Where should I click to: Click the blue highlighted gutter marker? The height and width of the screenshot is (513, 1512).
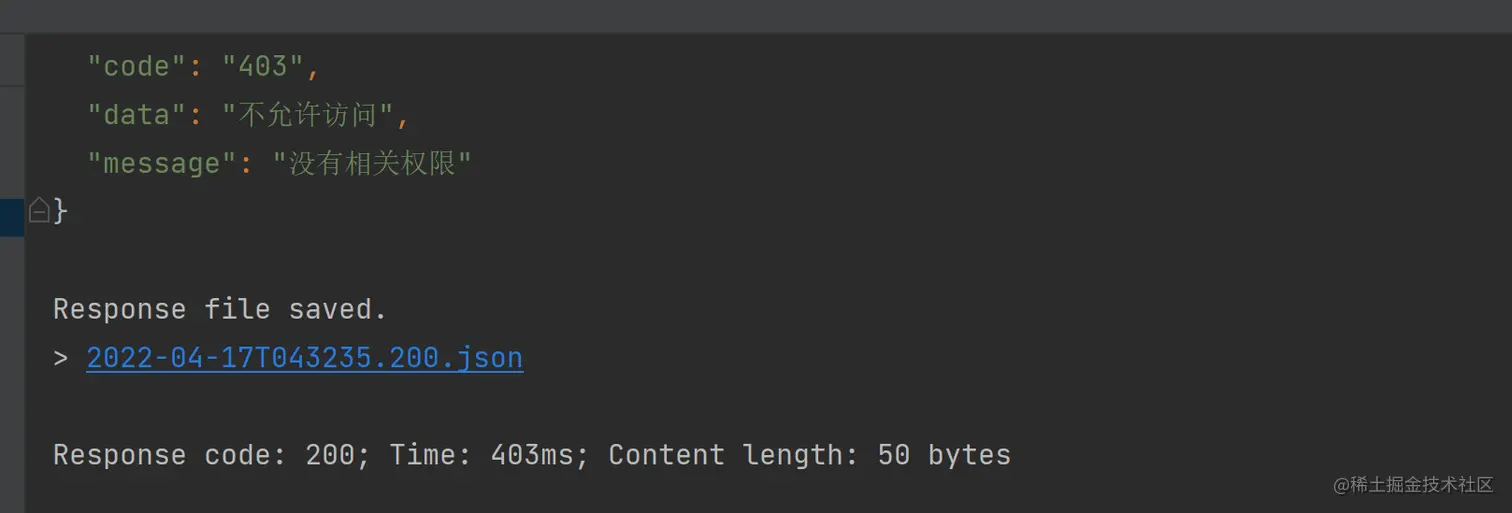pos(12,217)
